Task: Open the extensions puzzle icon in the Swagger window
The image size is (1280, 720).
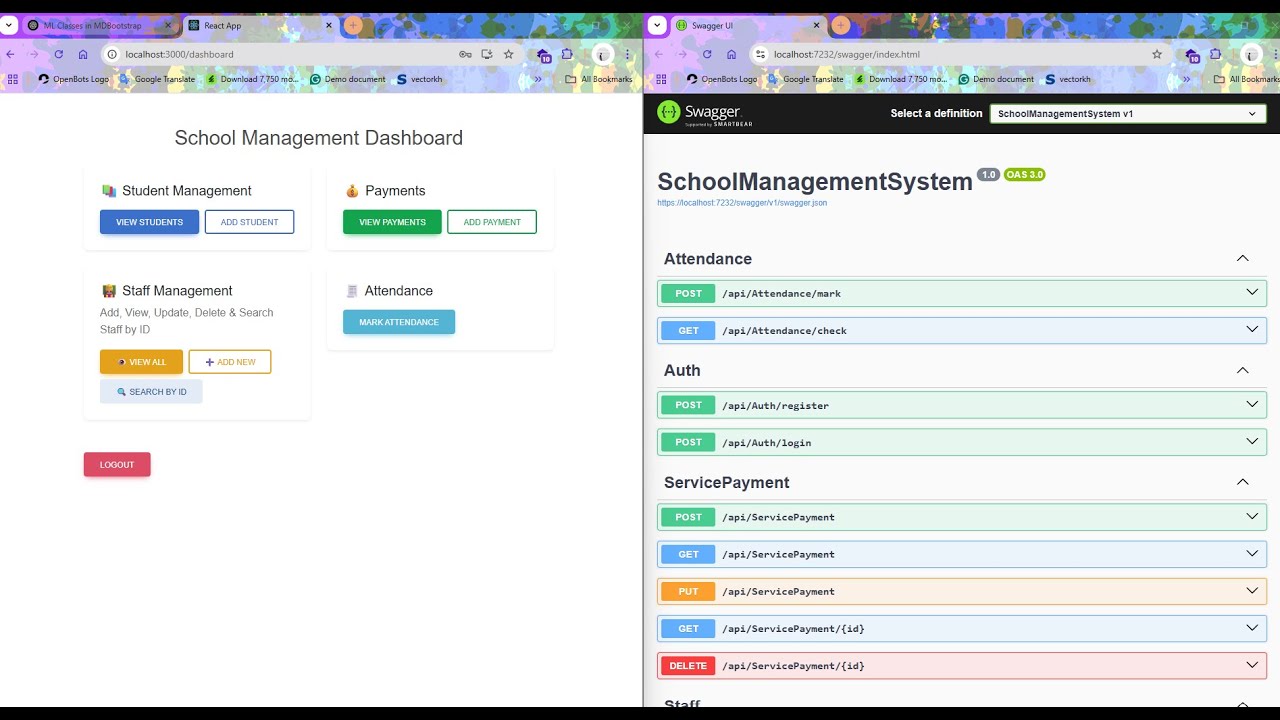Action: (x=1215, y=54)
